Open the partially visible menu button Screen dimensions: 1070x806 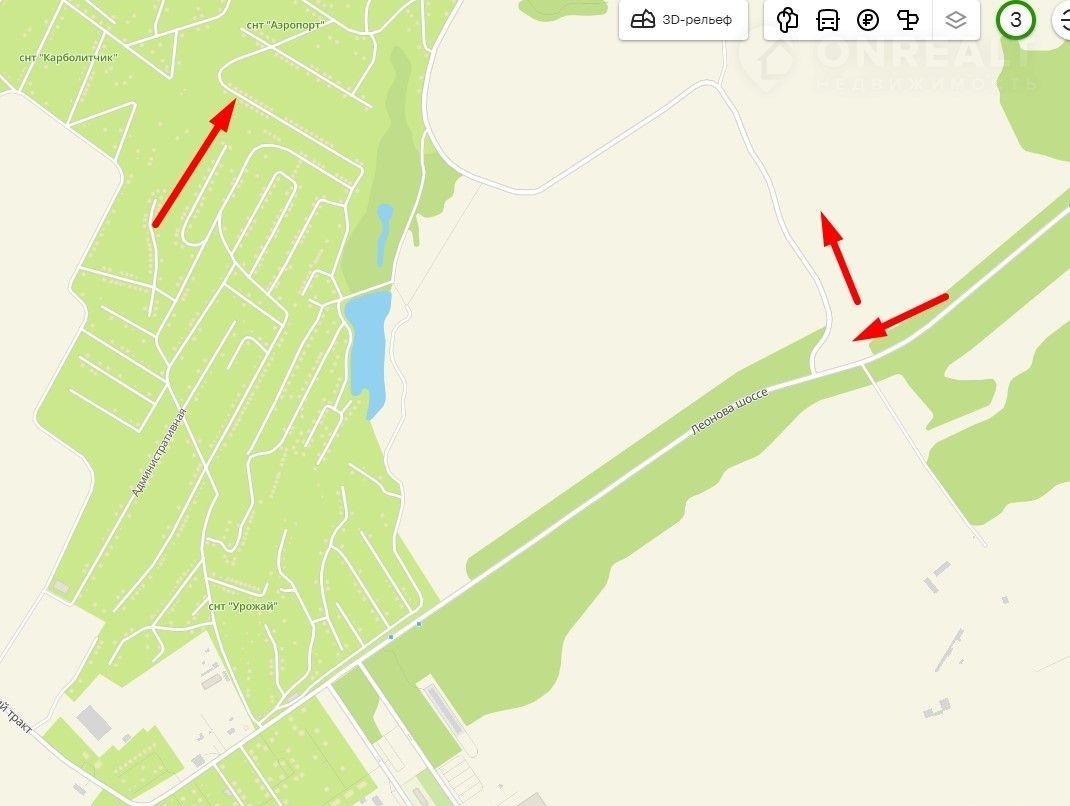(x=1062, y=20)
